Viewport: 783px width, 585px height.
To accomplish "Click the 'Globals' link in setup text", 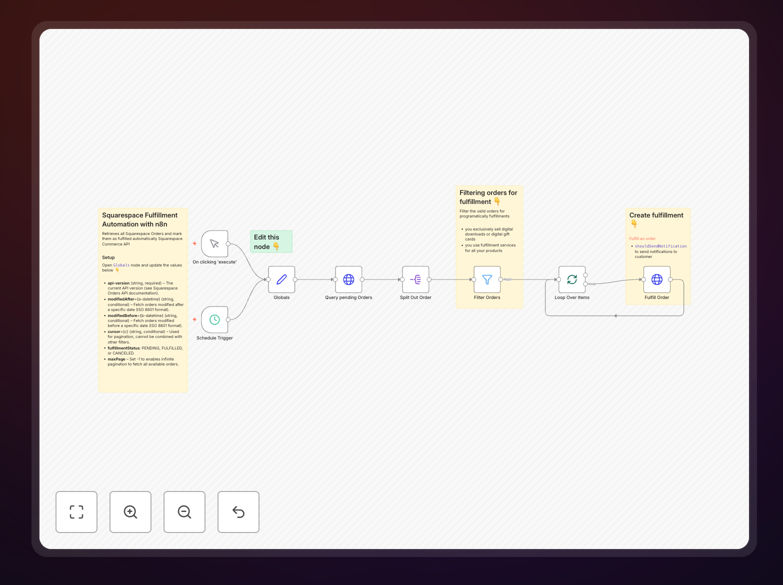I will pos(121,265).
